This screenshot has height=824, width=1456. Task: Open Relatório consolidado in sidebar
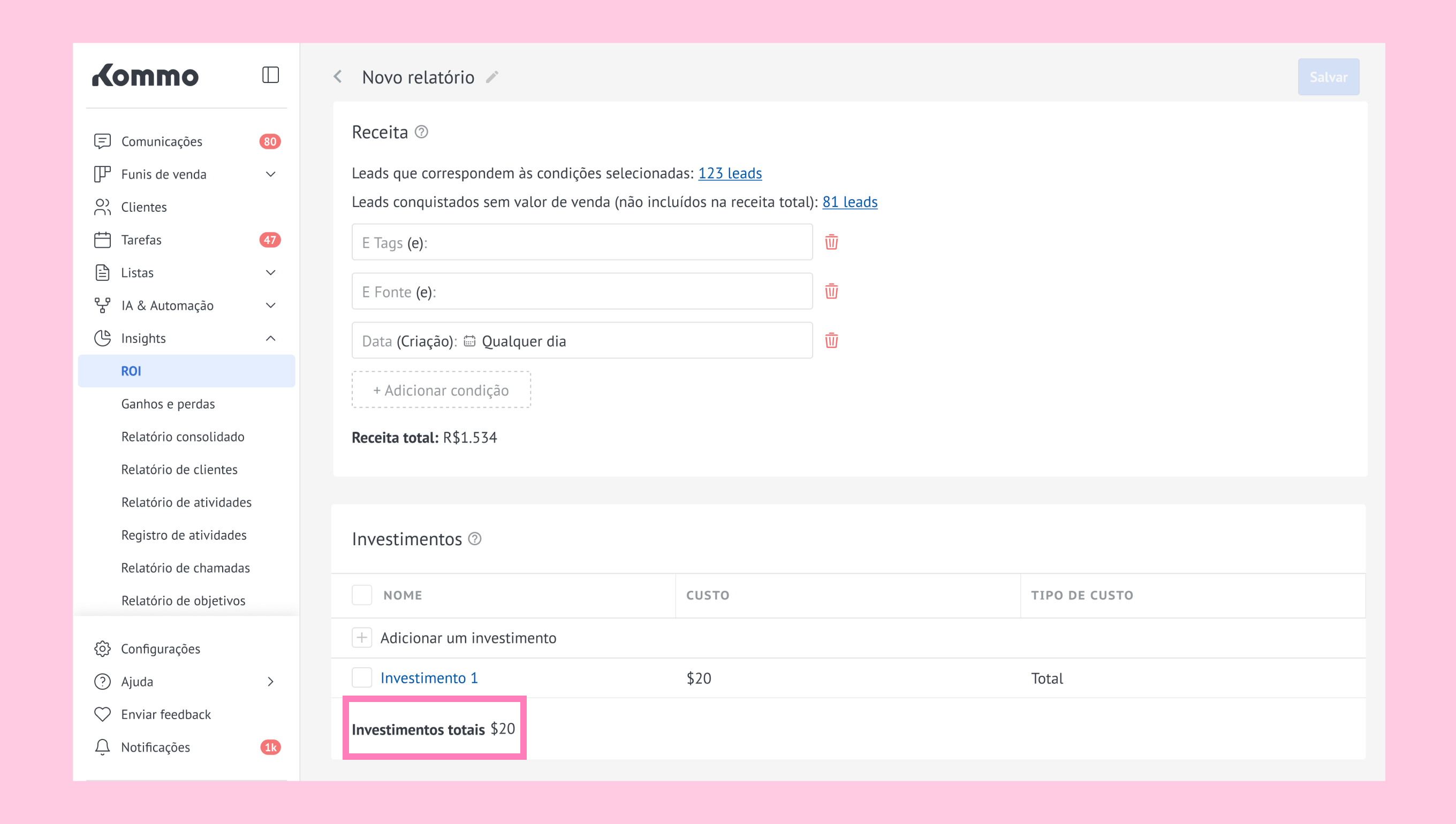click(x=183, y=436)
